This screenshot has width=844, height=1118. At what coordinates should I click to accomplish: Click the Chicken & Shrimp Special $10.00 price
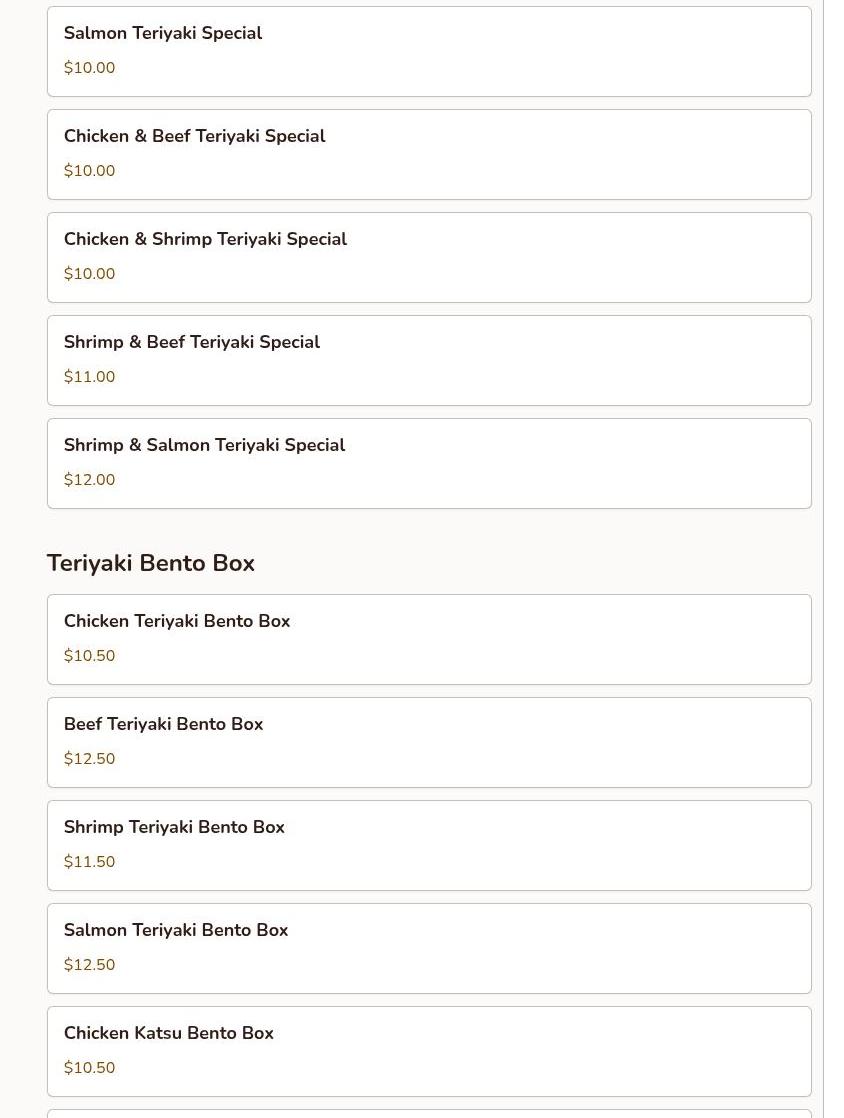pyautogui.click(x=89, y=274)
